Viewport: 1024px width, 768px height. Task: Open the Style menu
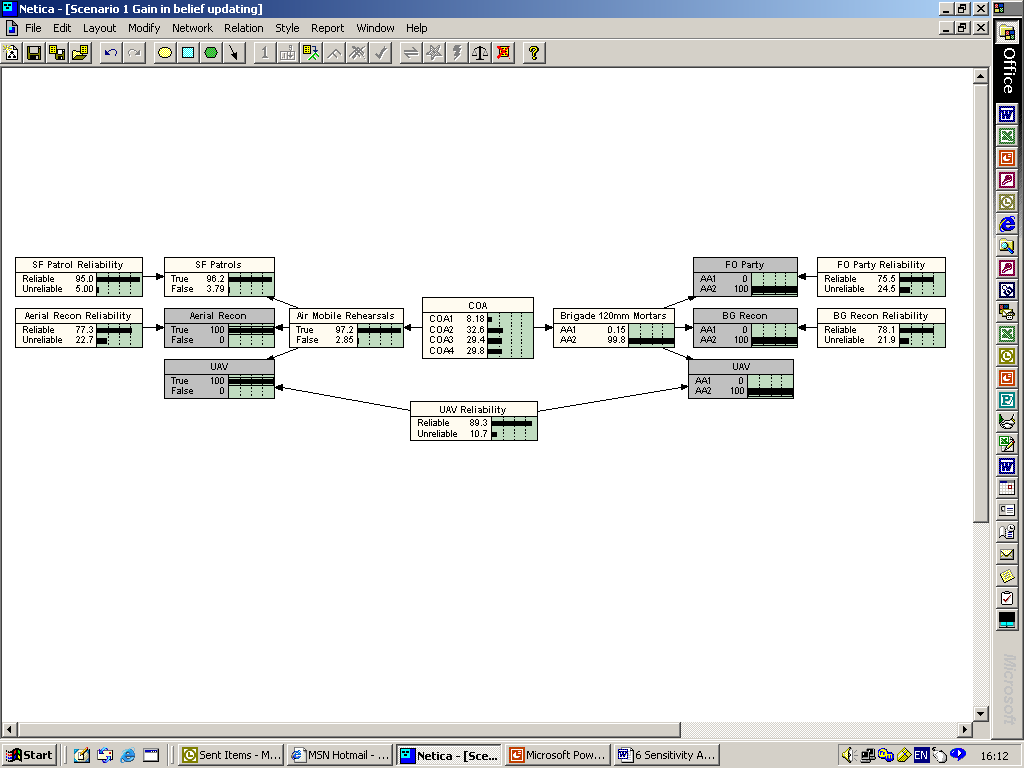pyautogui.click(x=287, y=28)
